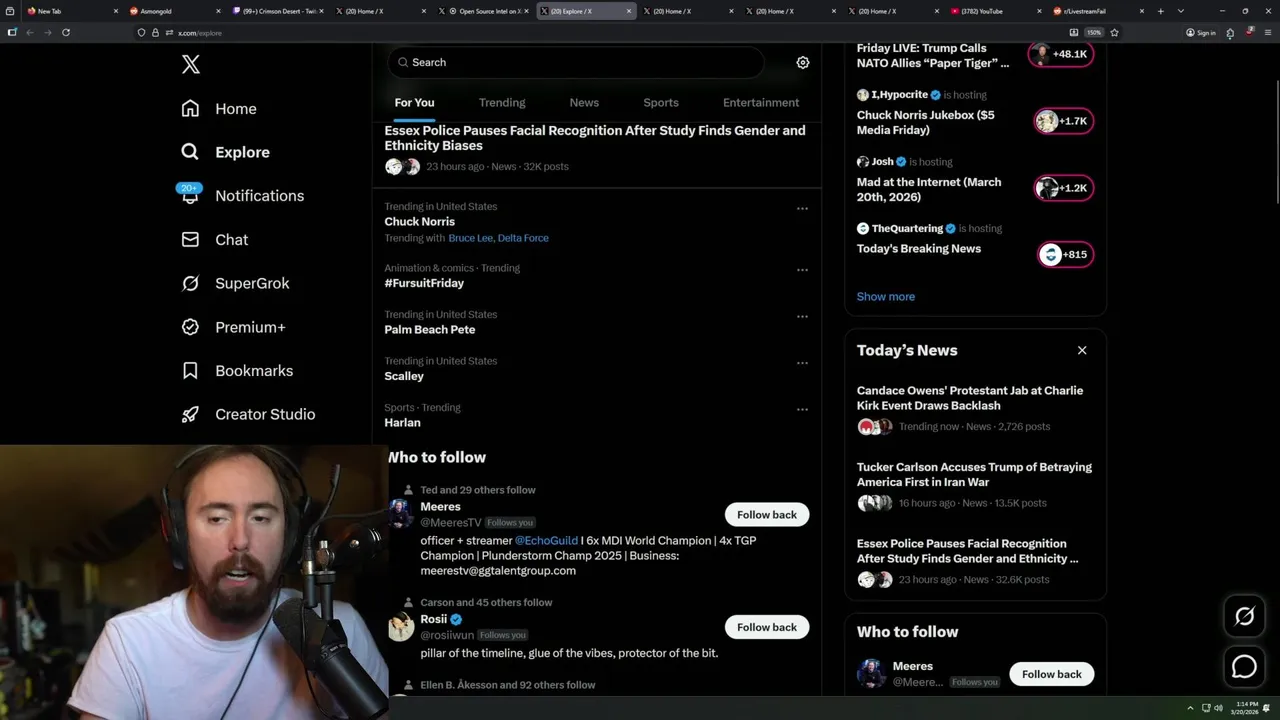Open the Palm Beach Pete trend
This screenshot has width=1280, height=720.
430,330
